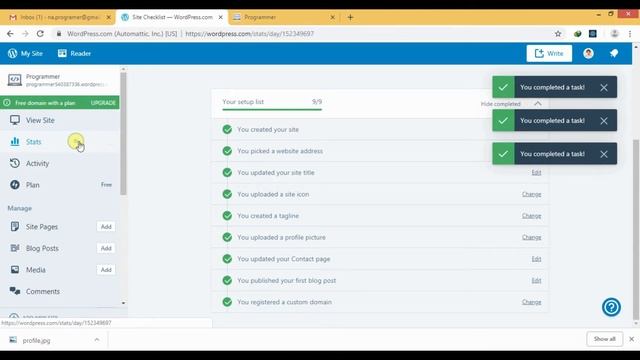Open Media in the sidebar
Screen dimensions: 640x360
point(36,270)
